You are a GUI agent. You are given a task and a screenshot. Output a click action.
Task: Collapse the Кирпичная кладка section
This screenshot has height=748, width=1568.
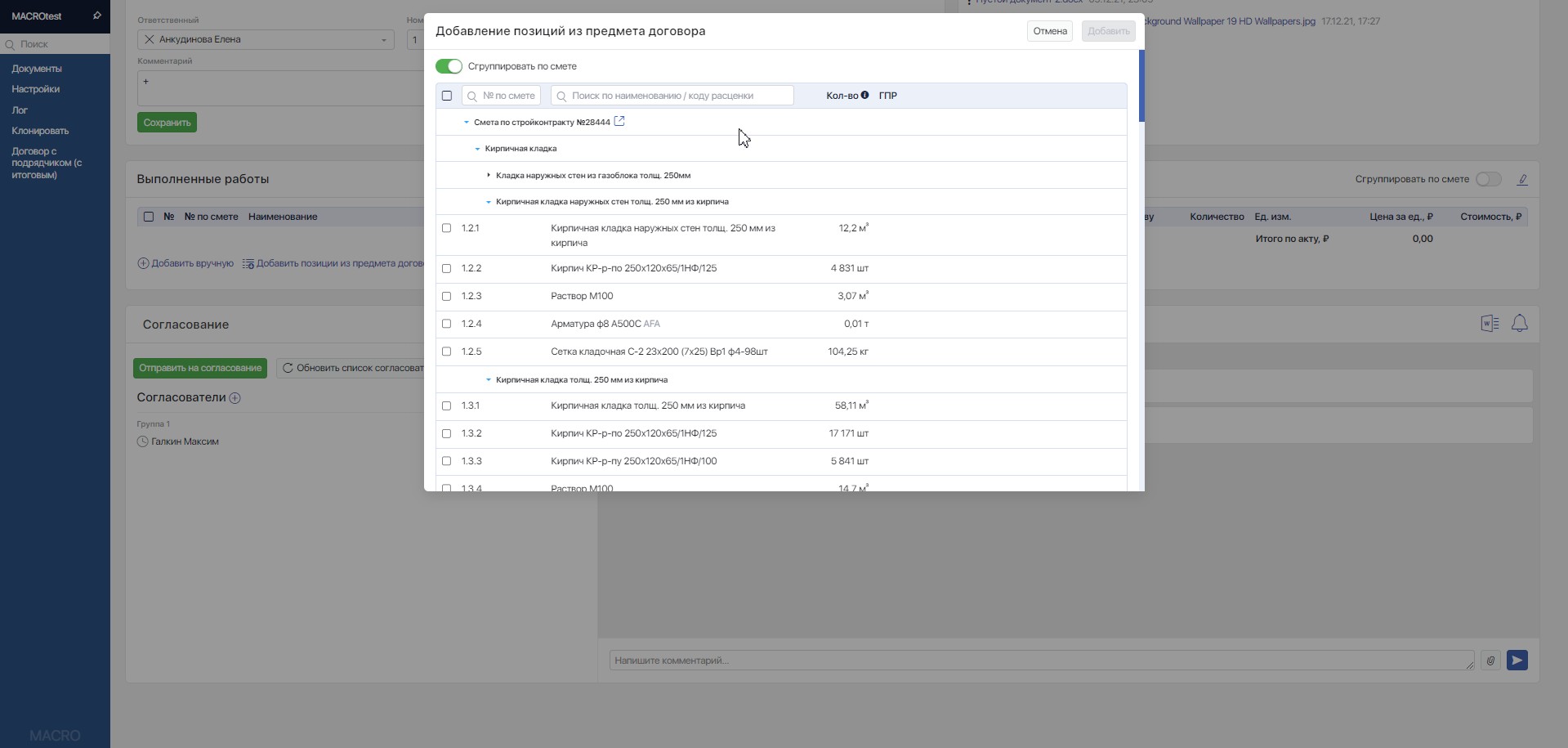477,149
